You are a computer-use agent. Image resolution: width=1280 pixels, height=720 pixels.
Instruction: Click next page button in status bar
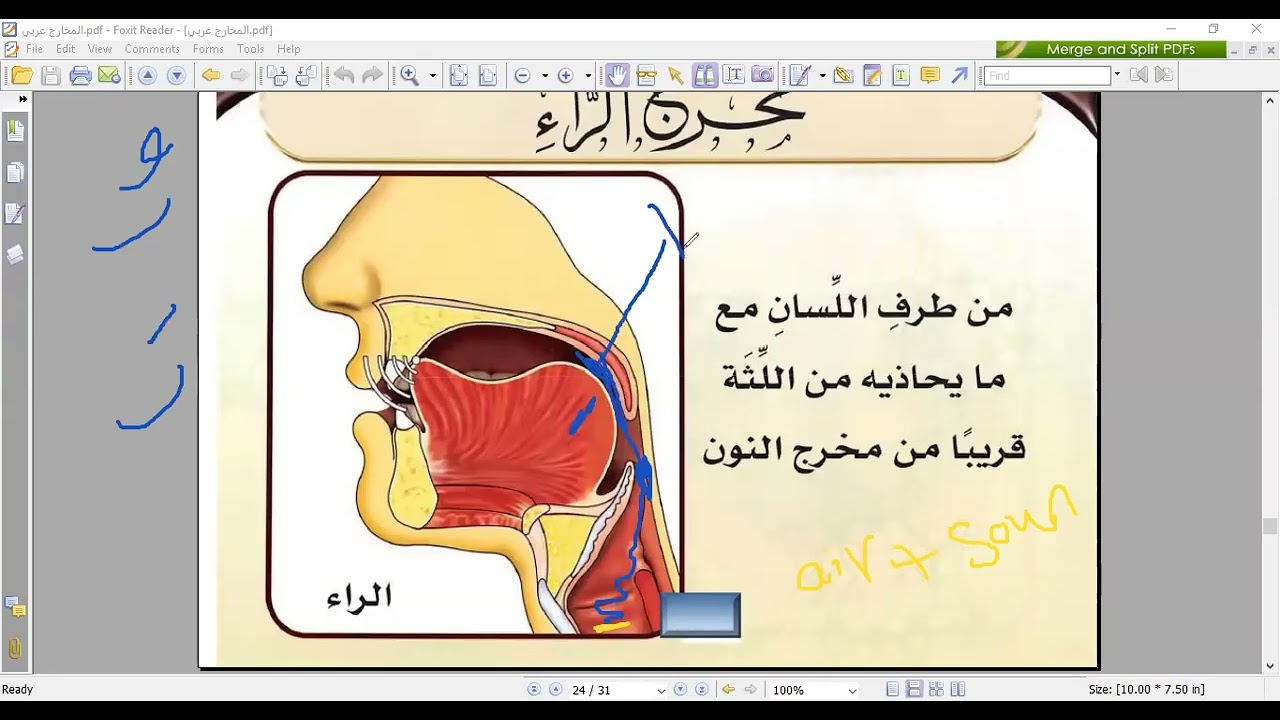pyautogui.click(x=681, y=690)
